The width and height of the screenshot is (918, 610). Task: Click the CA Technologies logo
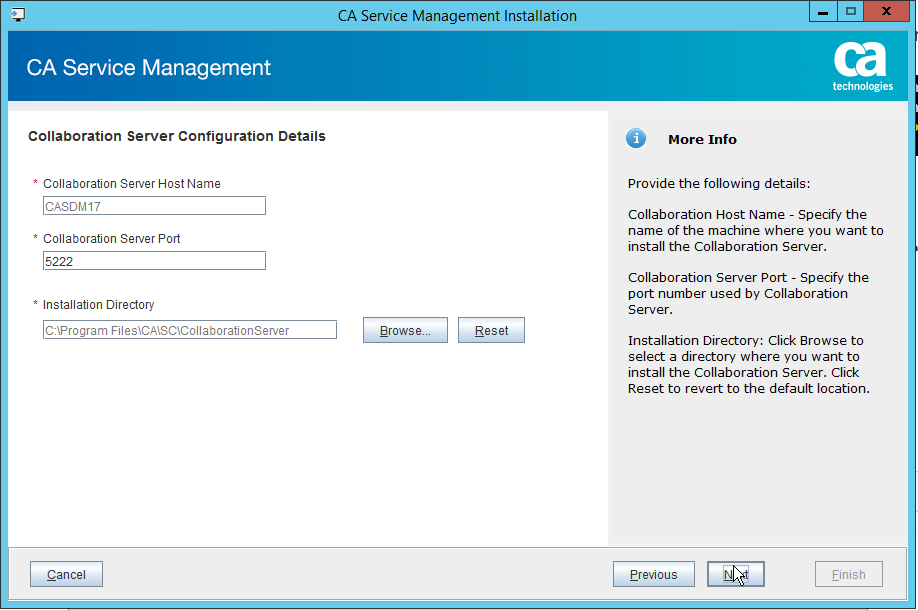pyautogui.click(x=862, y=67)
